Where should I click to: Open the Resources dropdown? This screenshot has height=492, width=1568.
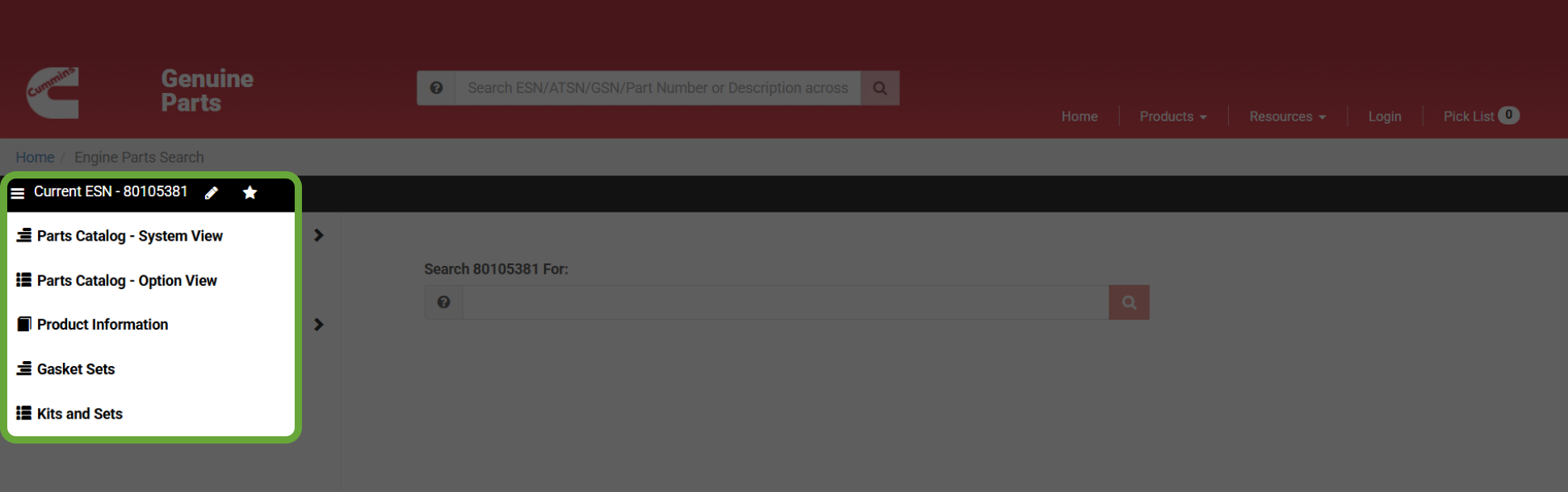[x=1288, y=116]
